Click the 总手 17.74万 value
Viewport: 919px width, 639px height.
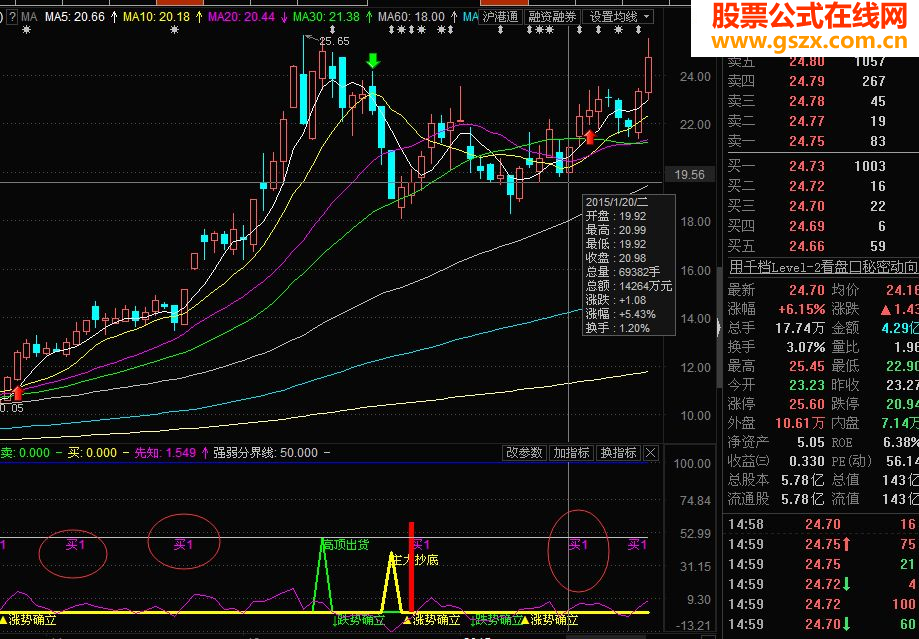(800, 328)
